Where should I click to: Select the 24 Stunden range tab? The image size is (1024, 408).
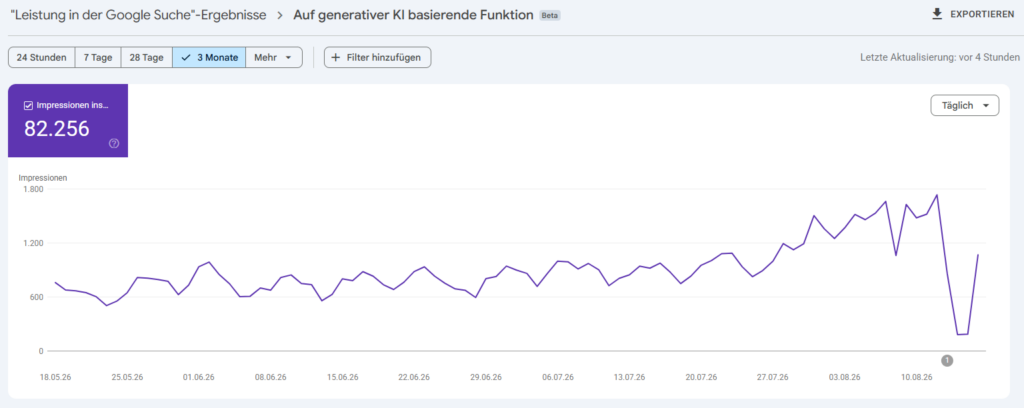42,57
